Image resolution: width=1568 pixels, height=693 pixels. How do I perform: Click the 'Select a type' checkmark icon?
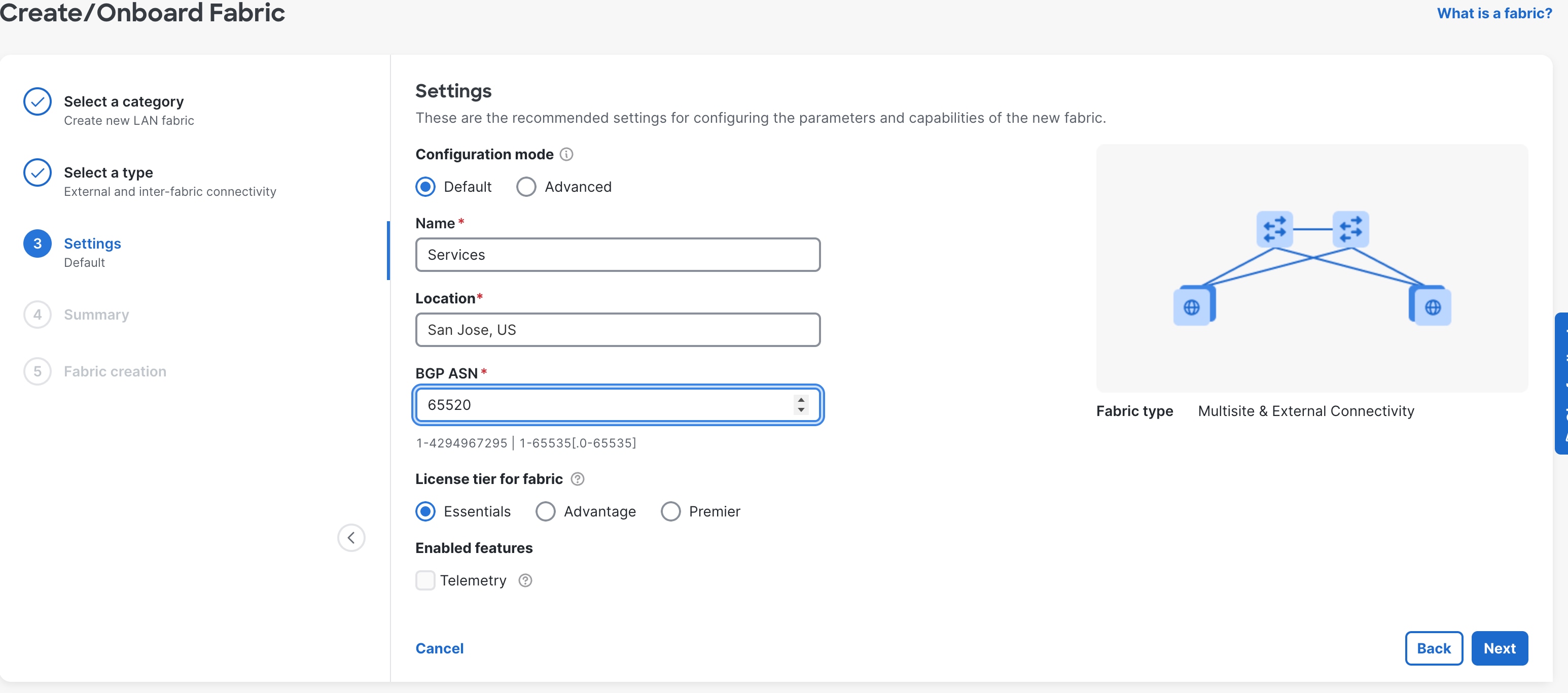tap(37, 173)
